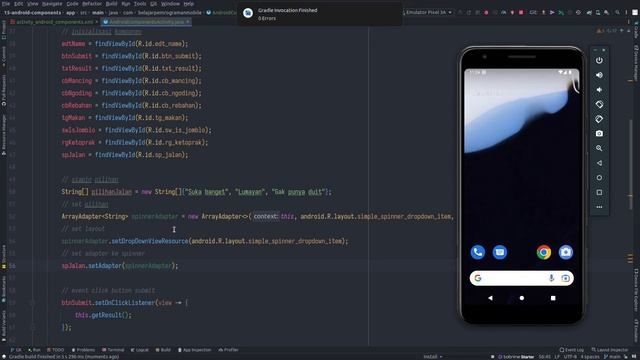
Task: Close the AndroidComponentsActivity.java tab
Action: [188, 22]
